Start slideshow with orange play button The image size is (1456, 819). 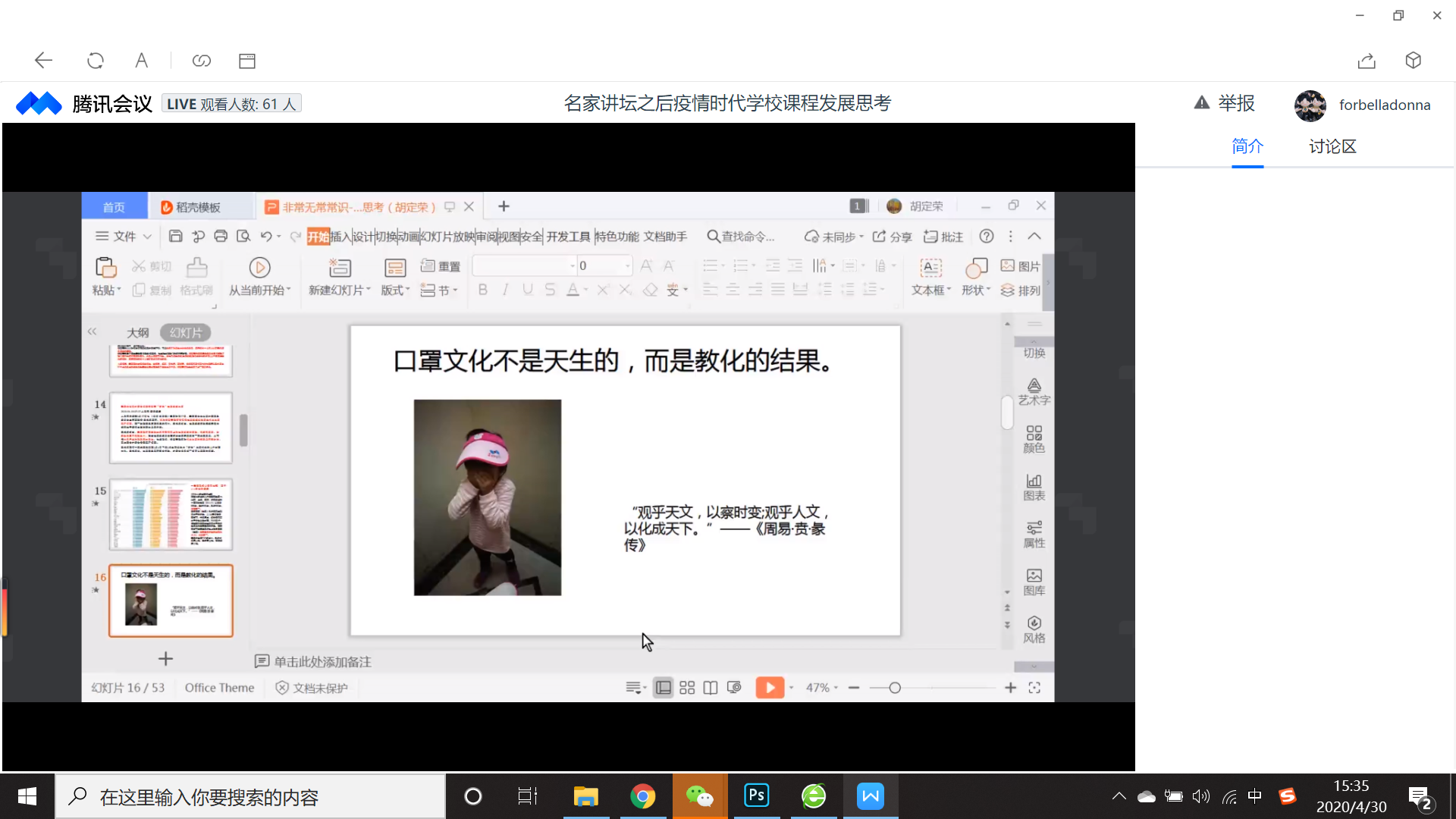[x=769, y=688]
